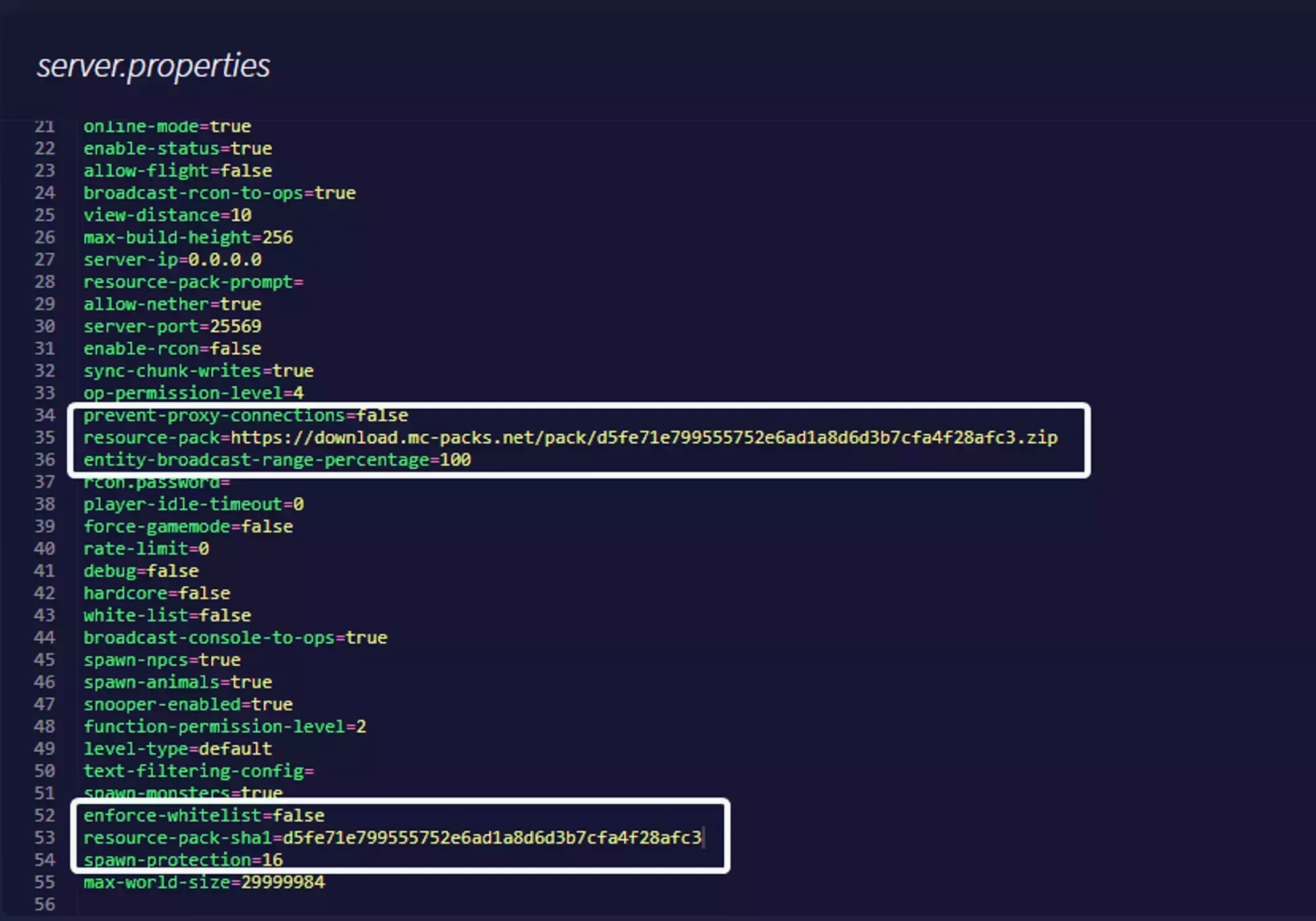Click the white-list=false line
Image resolution: width=1316 pixels, height=921 pixels.
click(x=168, y=615)
